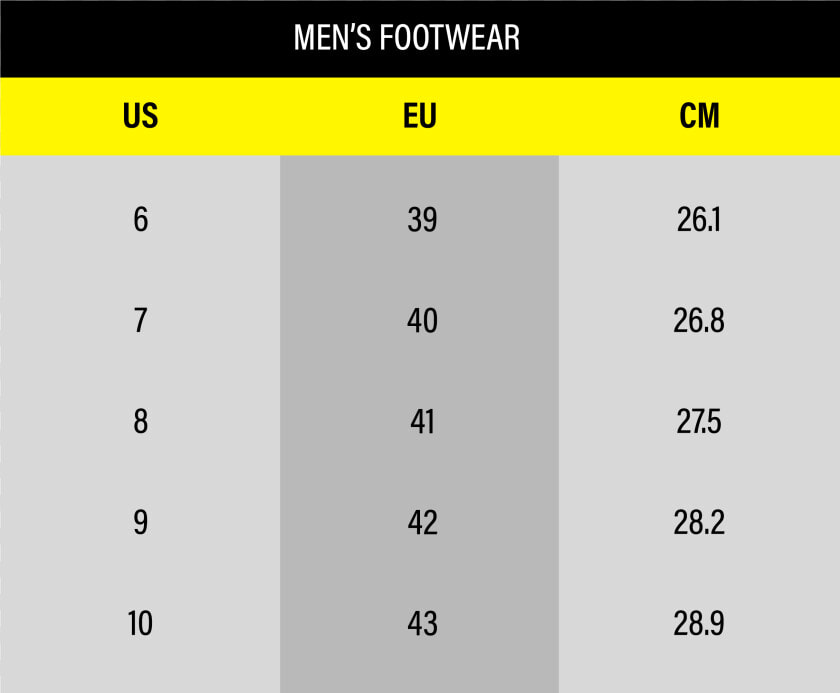
Task: Click the 26.8 centimeter value
Action: (699, 320)
